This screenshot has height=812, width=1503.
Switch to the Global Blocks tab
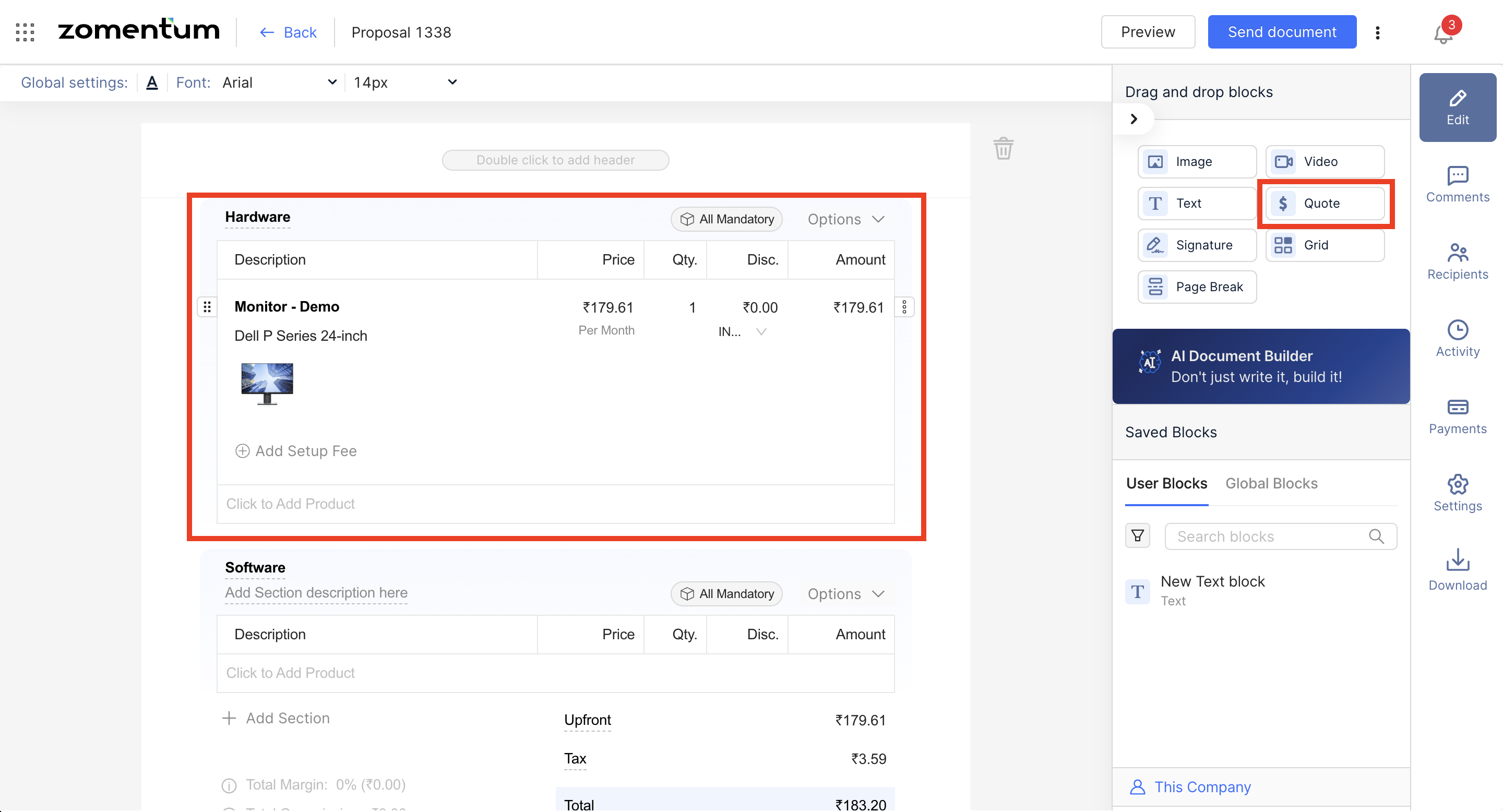[1271, 483]
